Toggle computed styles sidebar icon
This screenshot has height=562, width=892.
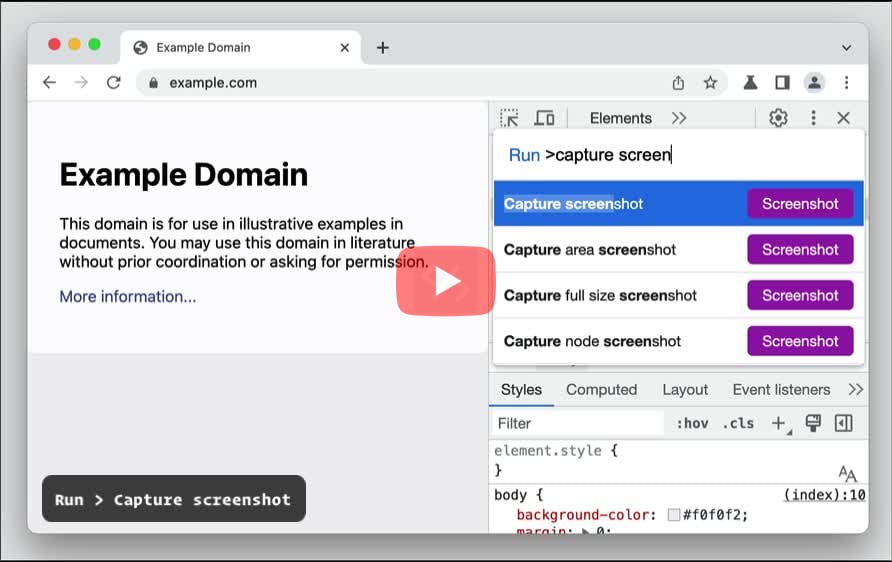[844, 423]
